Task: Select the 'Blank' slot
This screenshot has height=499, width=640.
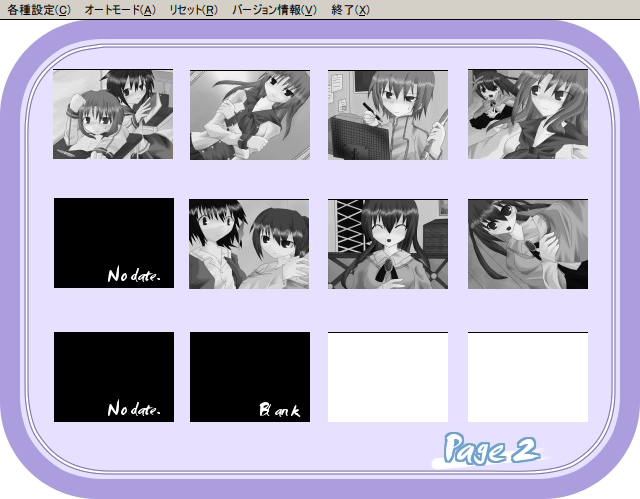Action: click(x=250, y=377)
